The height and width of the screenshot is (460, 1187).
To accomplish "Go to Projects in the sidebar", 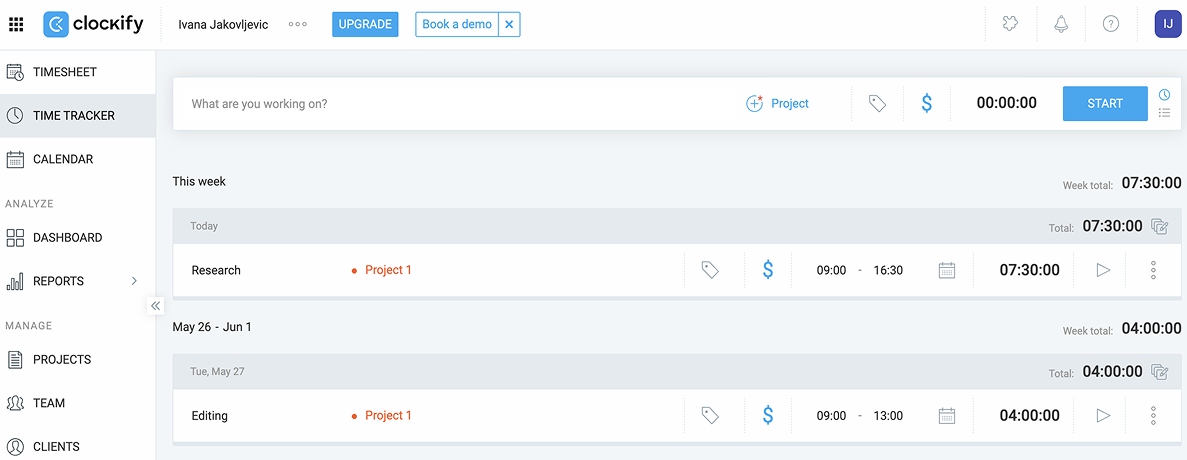I will (x=61, y=360).
